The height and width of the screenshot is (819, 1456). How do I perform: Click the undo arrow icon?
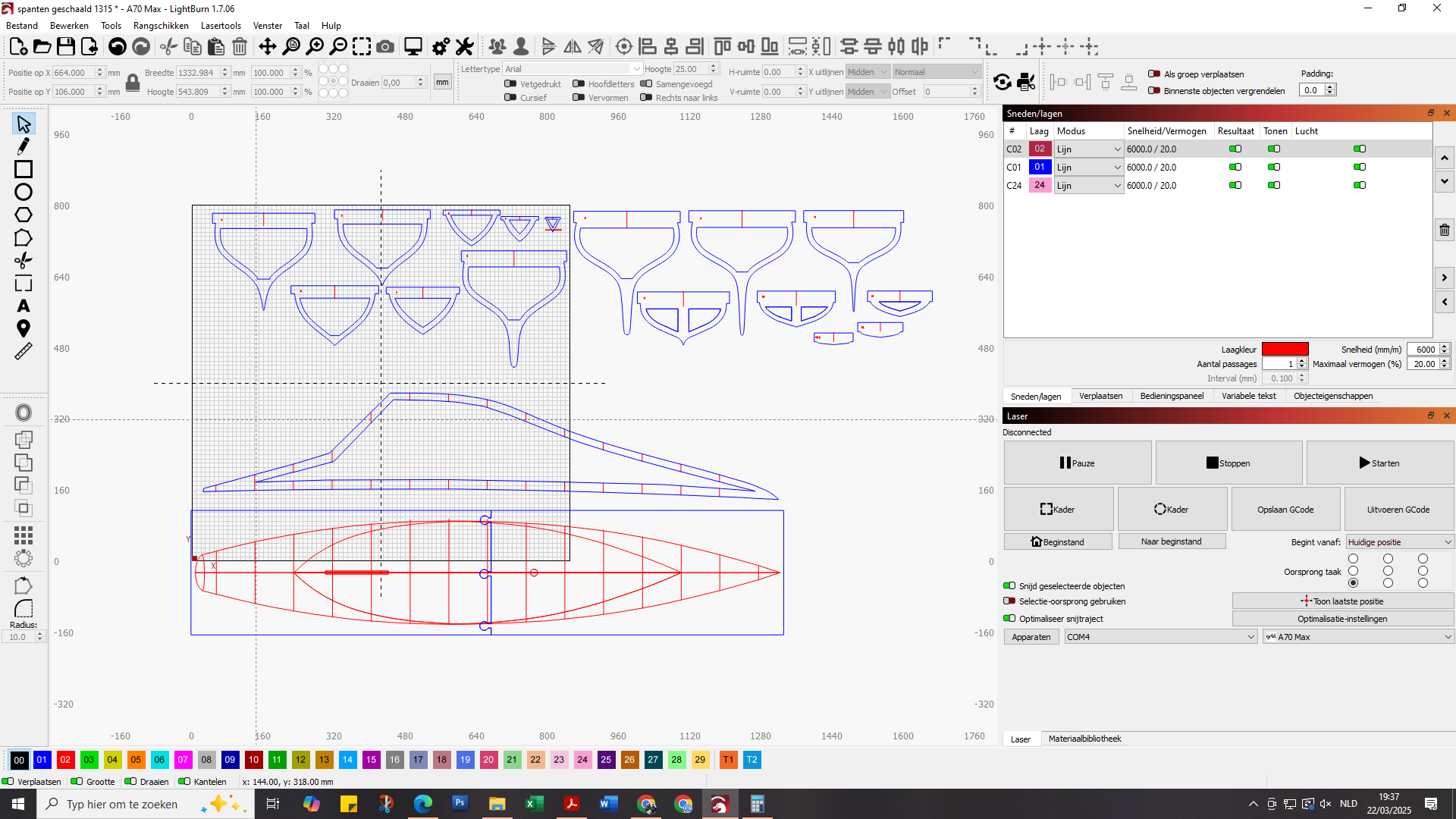pyautogui.click(x=118, y=46)
